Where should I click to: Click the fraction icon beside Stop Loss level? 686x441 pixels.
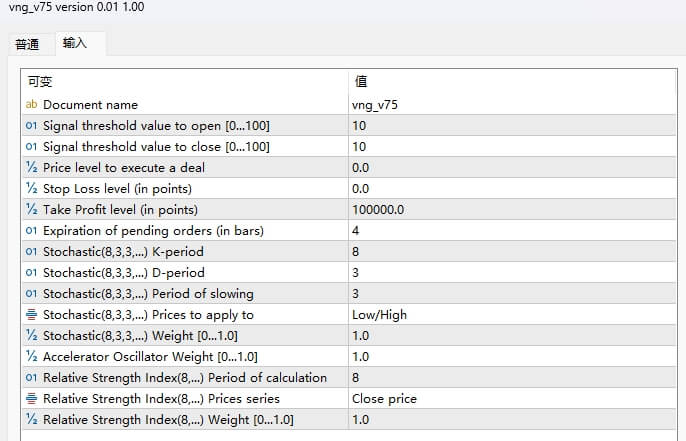31,189
